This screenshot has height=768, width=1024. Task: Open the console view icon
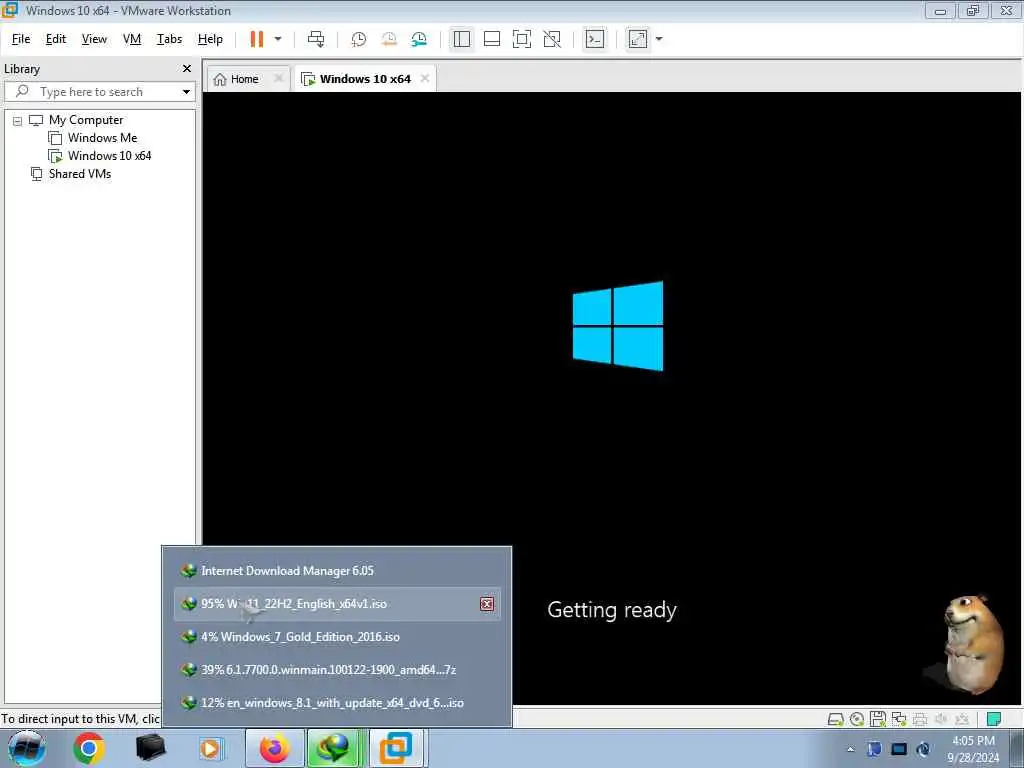point(594,39)
